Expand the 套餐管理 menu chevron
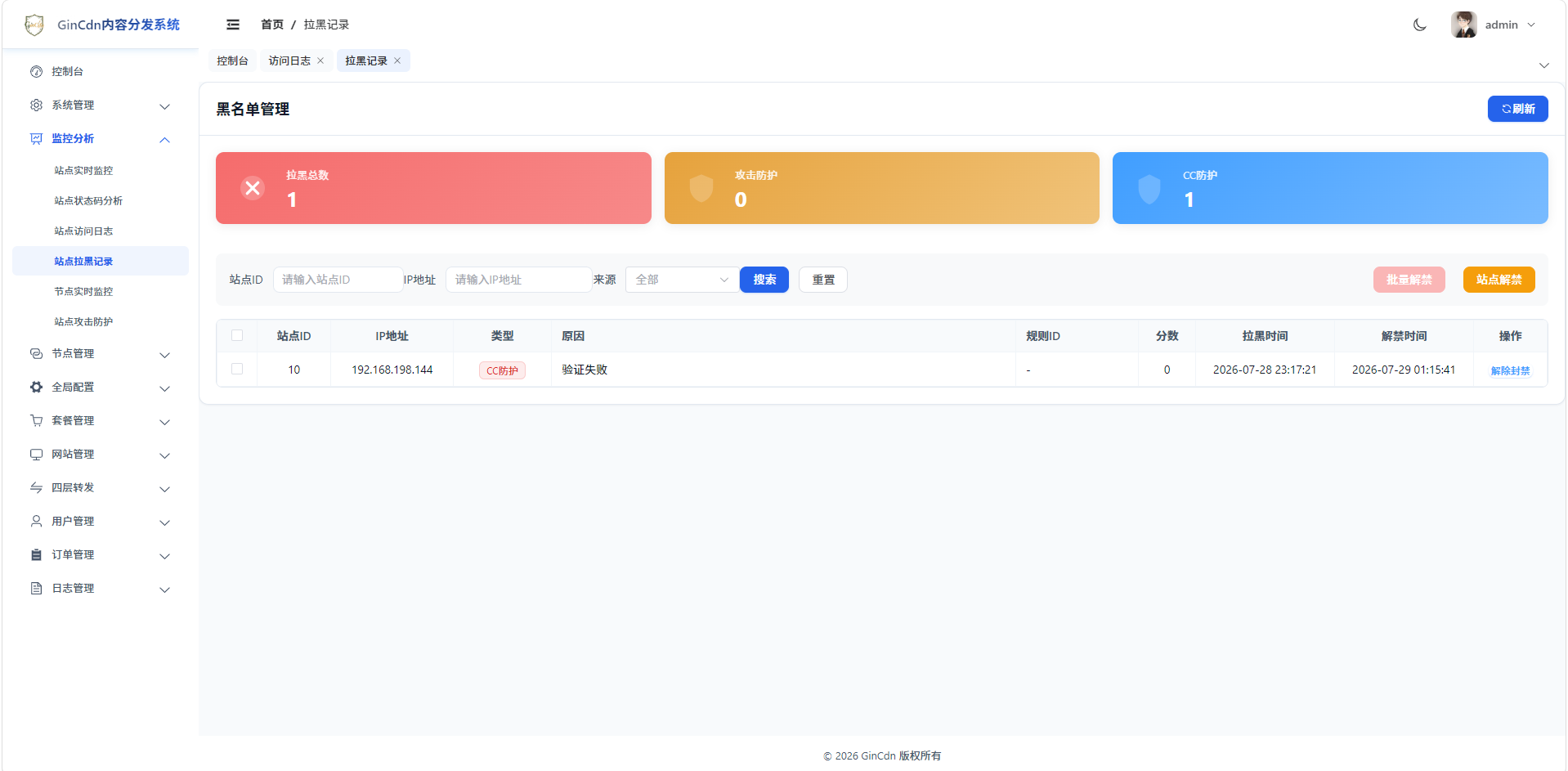This screenshot has height=771, width=1568. [164, 422]
